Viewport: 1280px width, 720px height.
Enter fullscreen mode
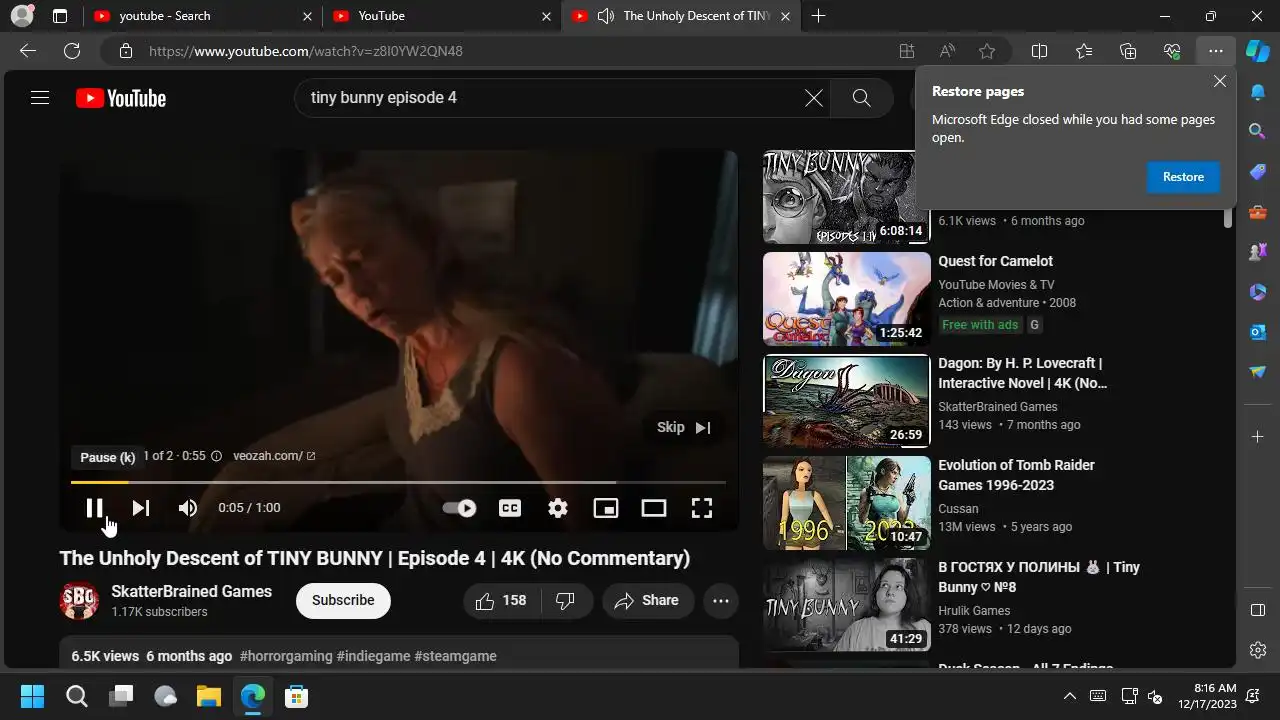click(x=702, y=508)
